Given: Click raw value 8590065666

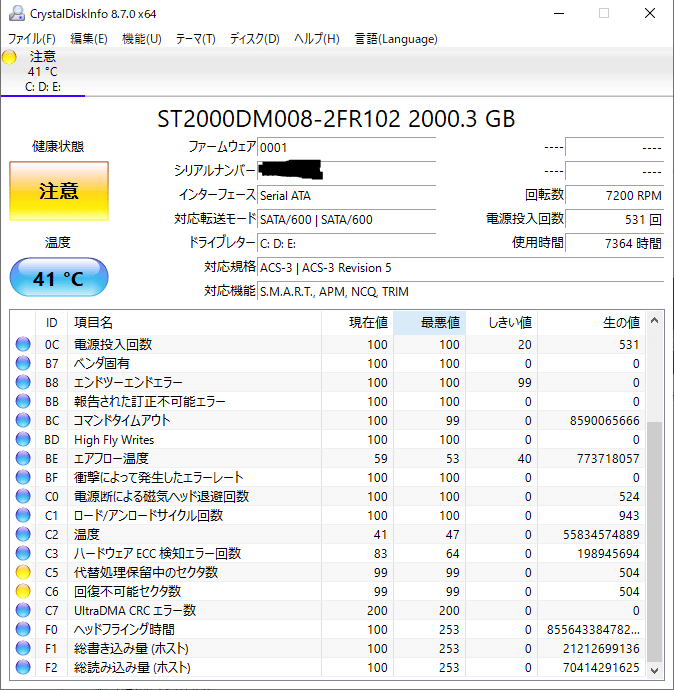Looking at the screenshot, I should 604,421.
